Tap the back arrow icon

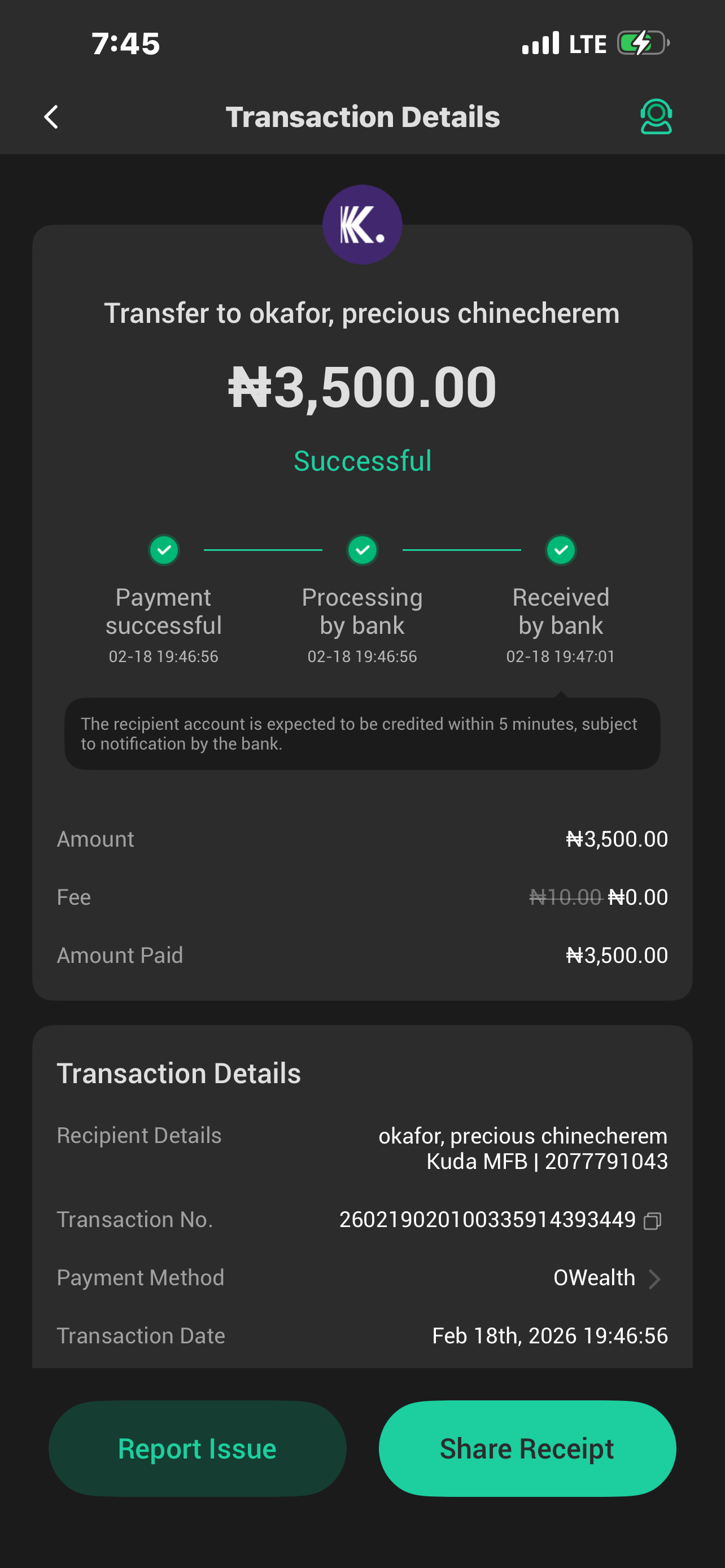[x=52, y=117]
